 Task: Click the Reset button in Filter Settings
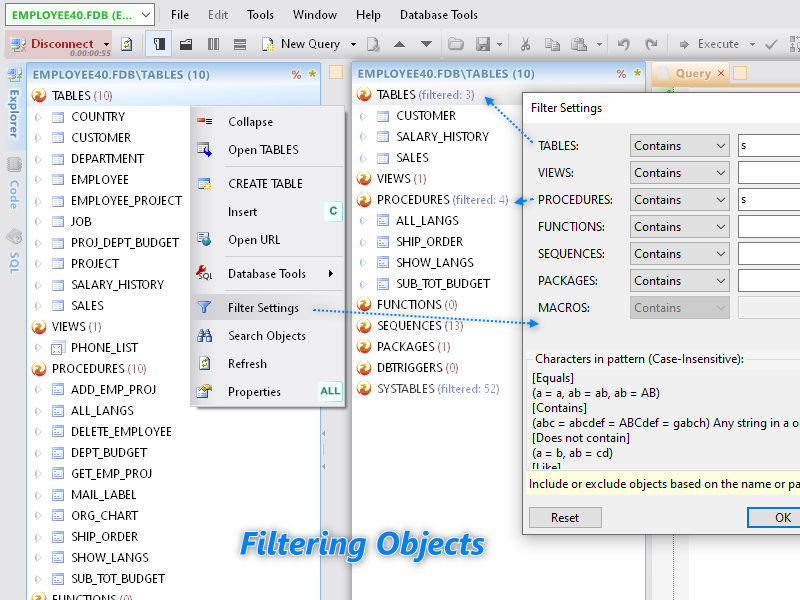pyautogui.click(x=565, y=518)
